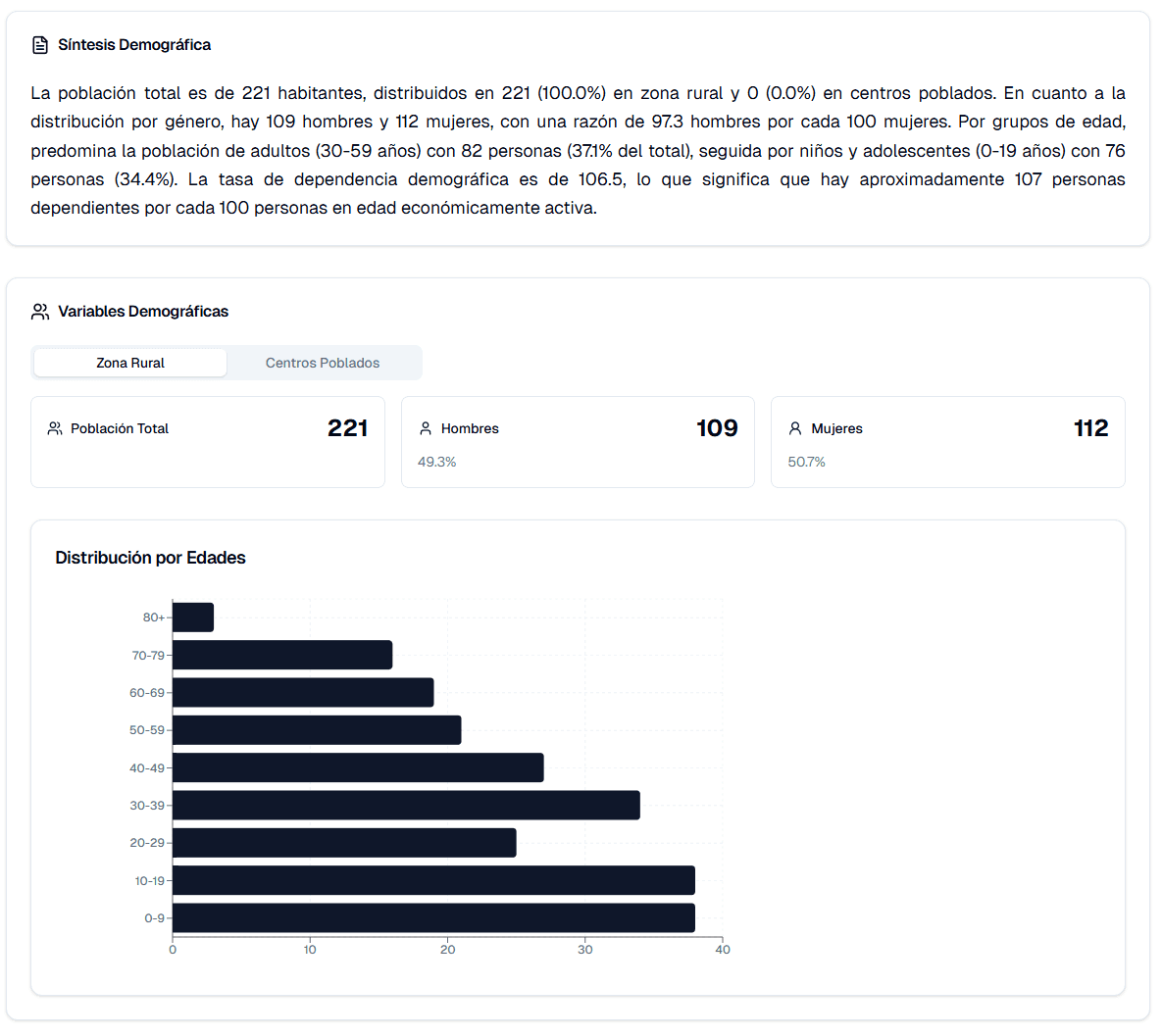Click the person icon in Mujeres card

click(x=795, y=428)
